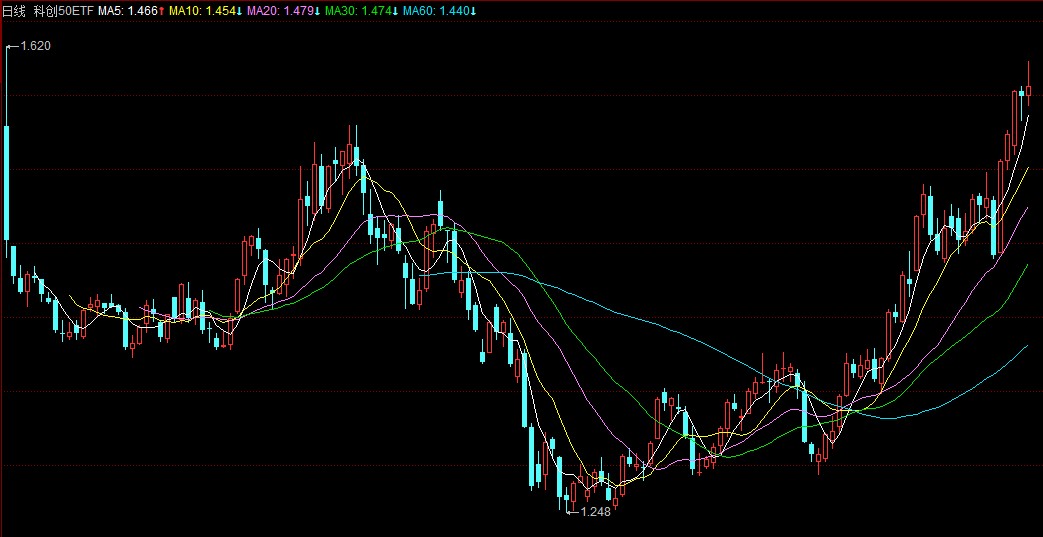Select the yellow MA10 indicator label
The image size is (1043, 537).
click(202, 10)
